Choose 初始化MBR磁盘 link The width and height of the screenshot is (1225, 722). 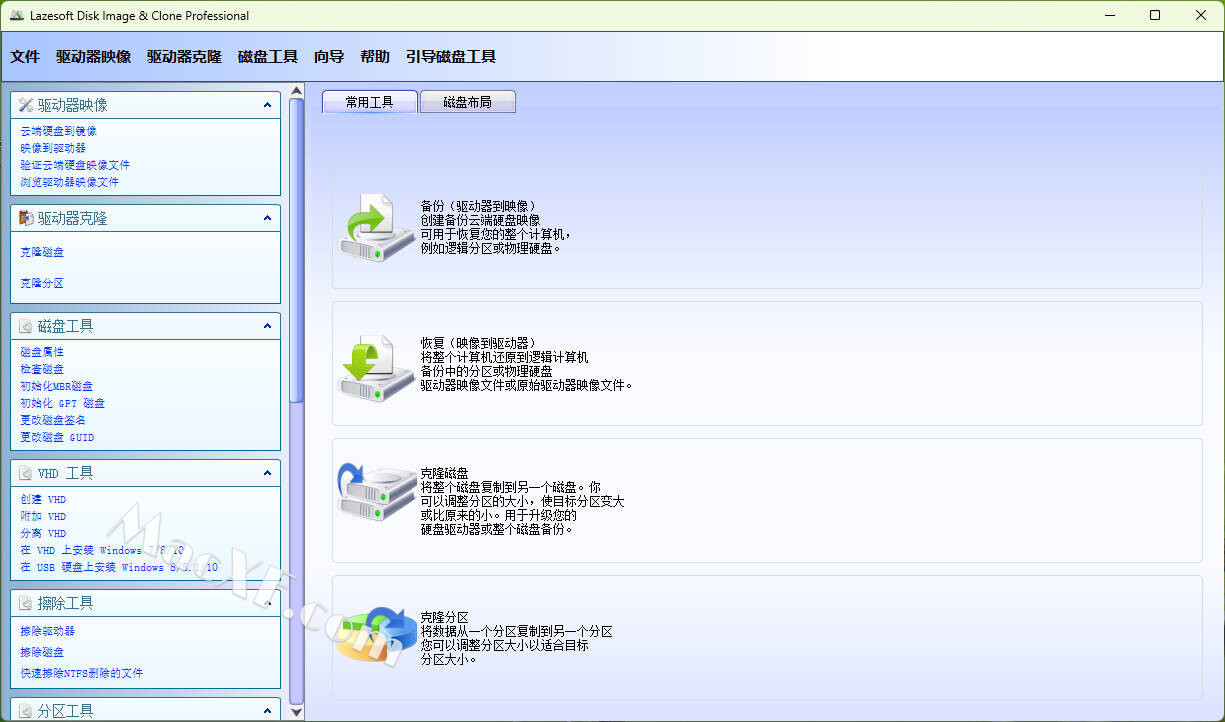tap(56, 386)
